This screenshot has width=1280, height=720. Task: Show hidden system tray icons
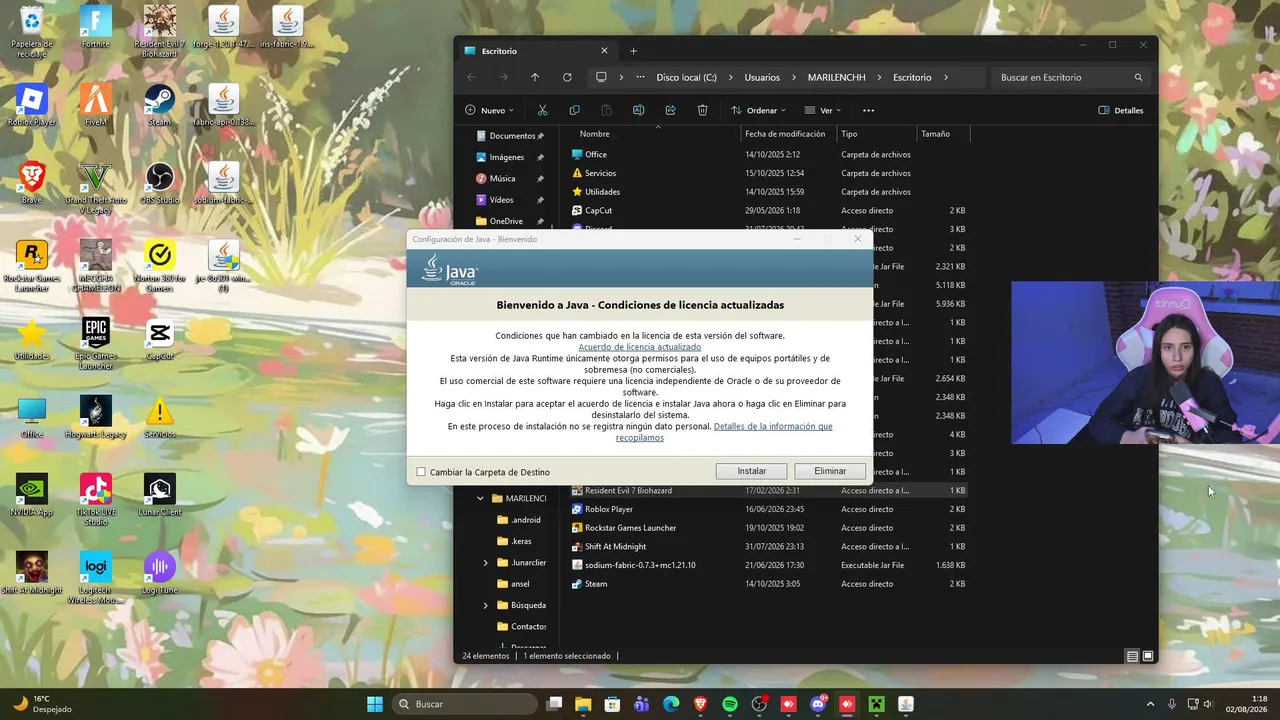click(x=1150, y=704)
